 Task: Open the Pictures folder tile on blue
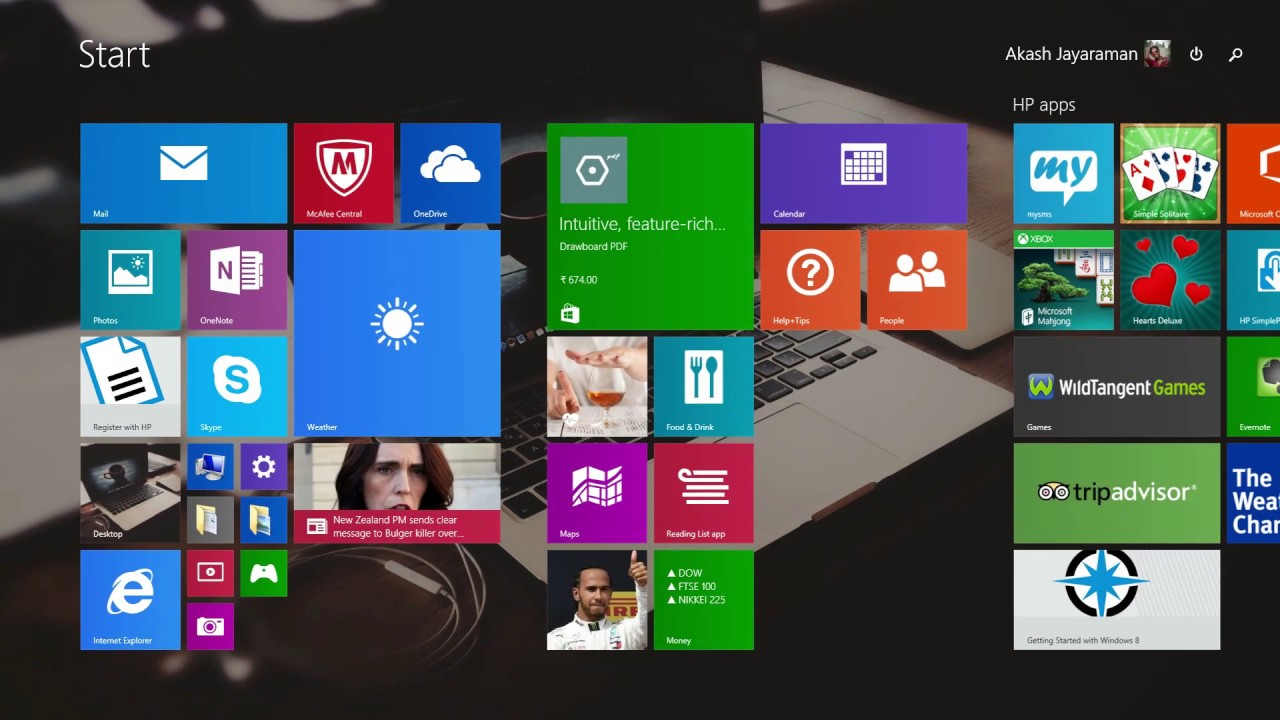[x=264, y=520]
